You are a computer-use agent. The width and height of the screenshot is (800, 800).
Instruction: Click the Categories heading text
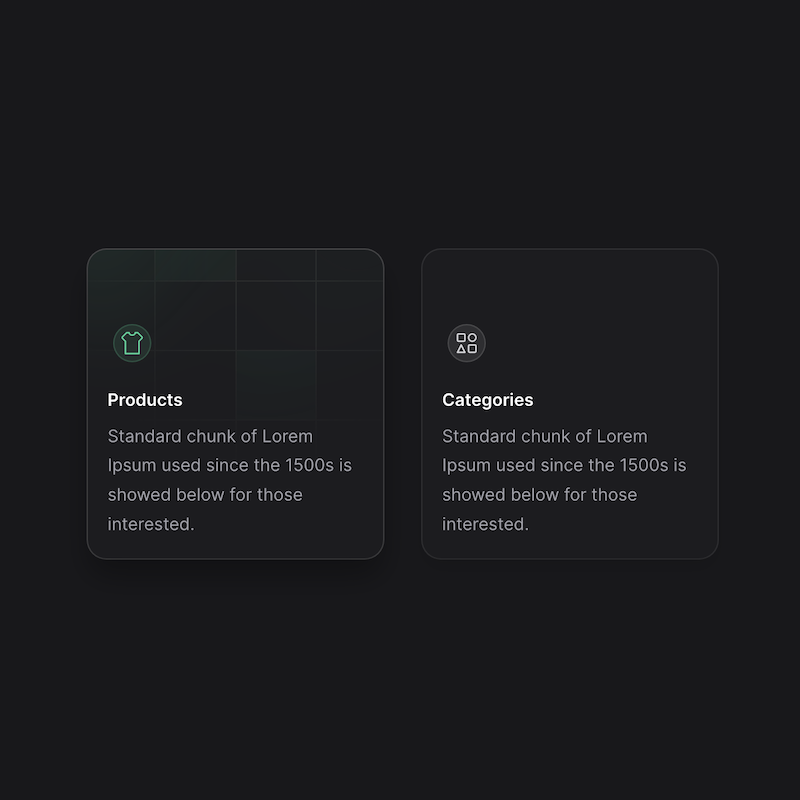click(487, 399)
